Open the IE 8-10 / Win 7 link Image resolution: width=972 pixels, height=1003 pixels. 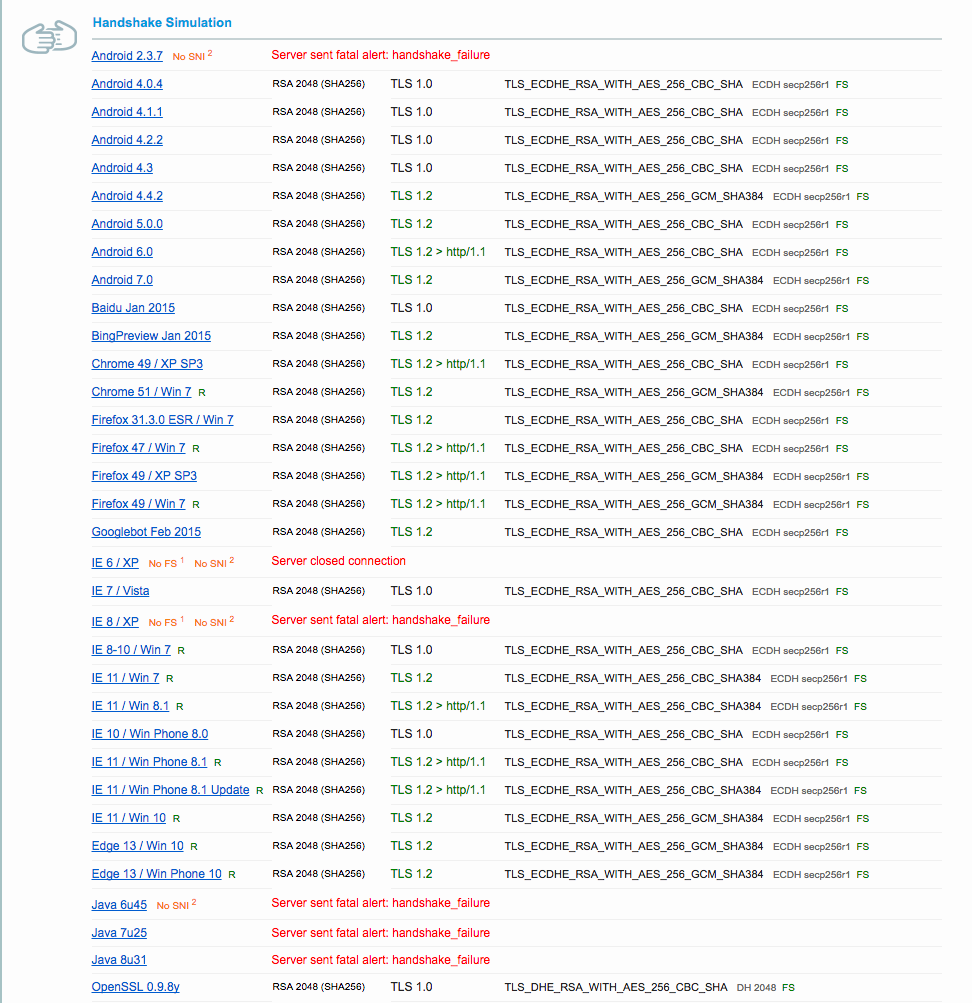(131, 650)
